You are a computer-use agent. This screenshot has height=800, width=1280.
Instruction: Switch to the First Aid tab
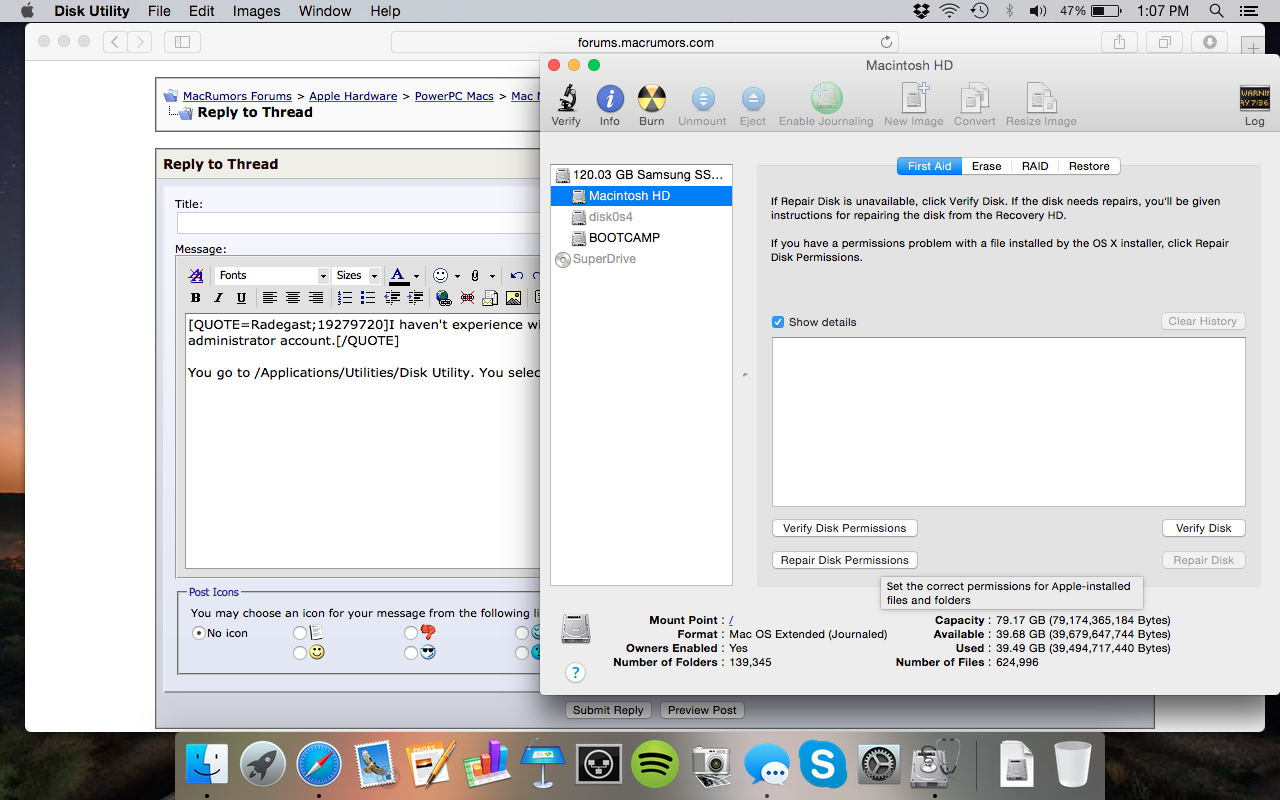point(929,166)
